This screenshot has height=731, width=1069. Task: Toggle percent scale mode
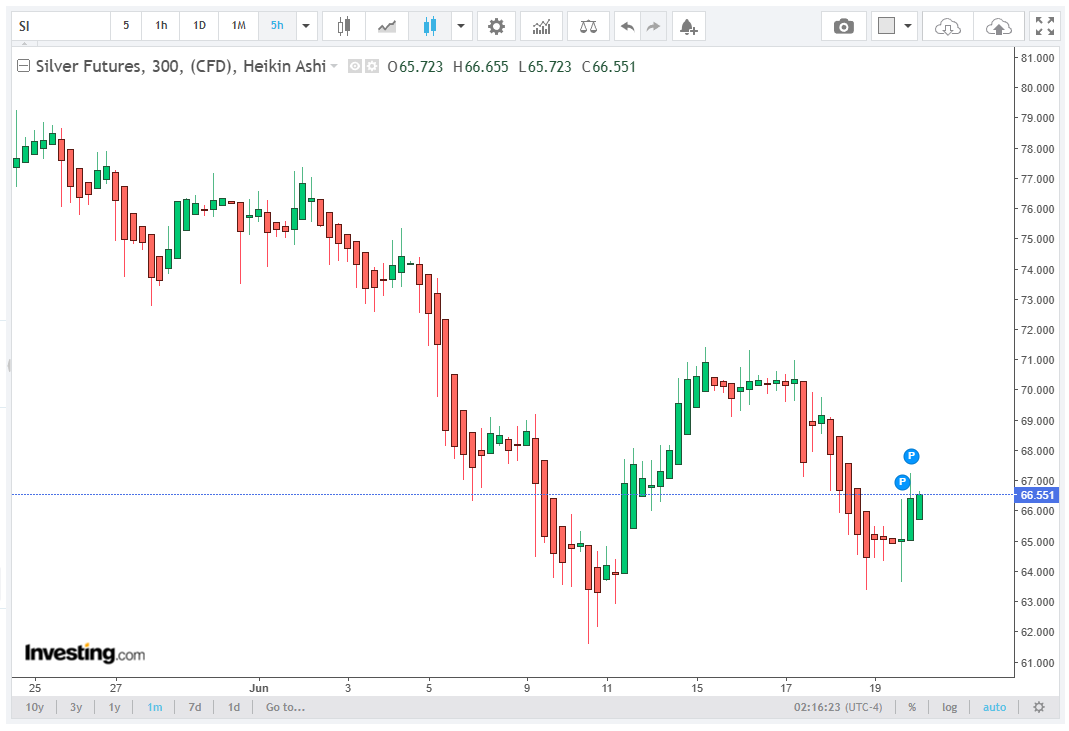point(912,707)
